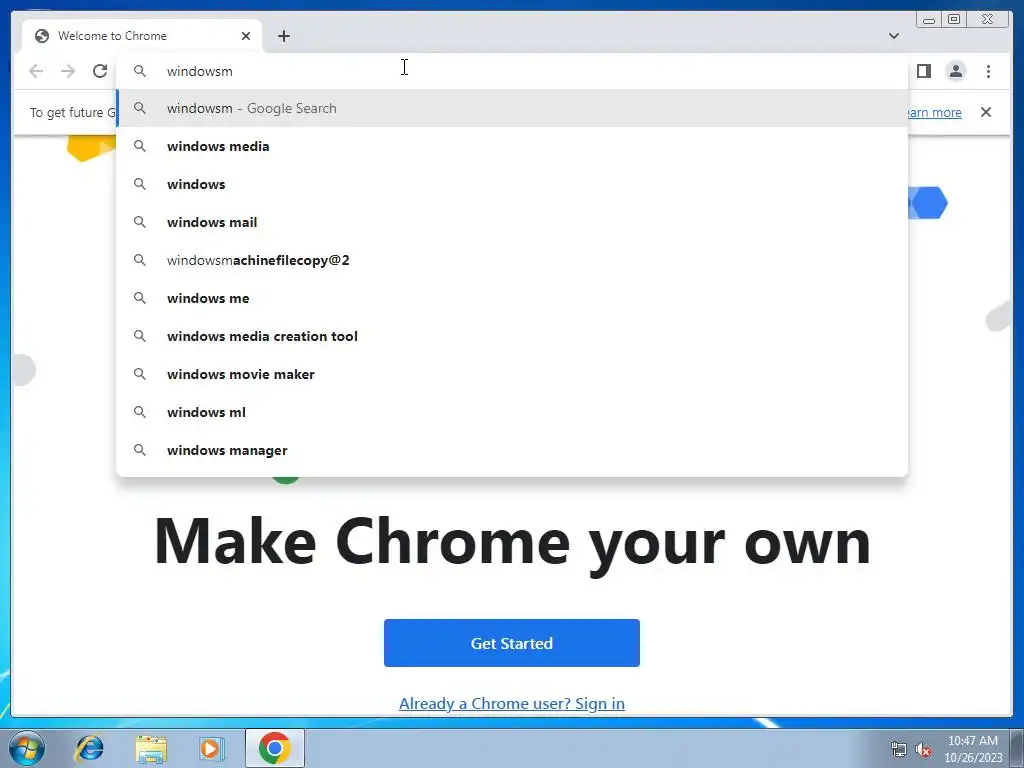Restore down the Chrome window

pos(954,20)
